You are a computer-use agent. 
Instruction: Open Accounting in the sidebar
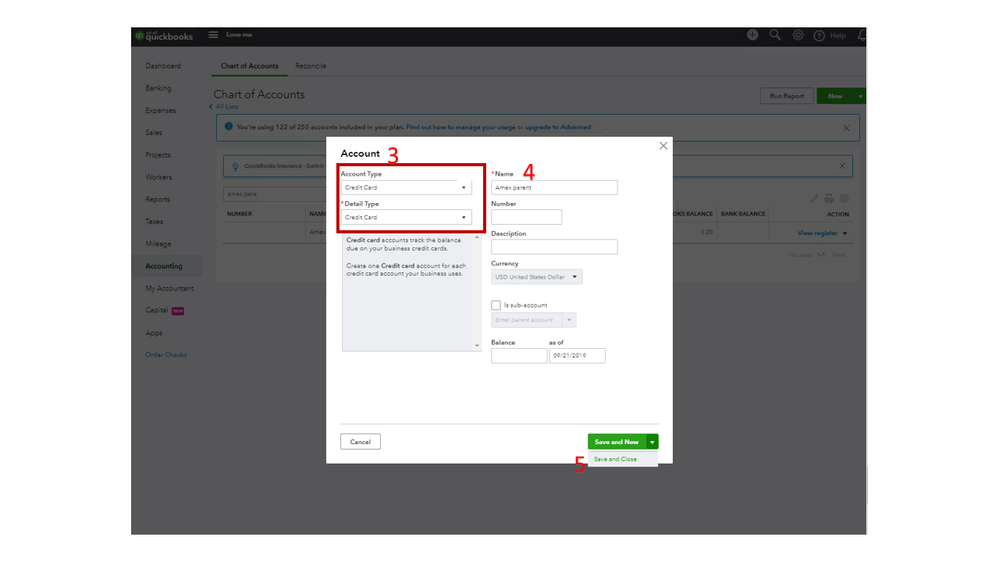[x=164, y=266]
